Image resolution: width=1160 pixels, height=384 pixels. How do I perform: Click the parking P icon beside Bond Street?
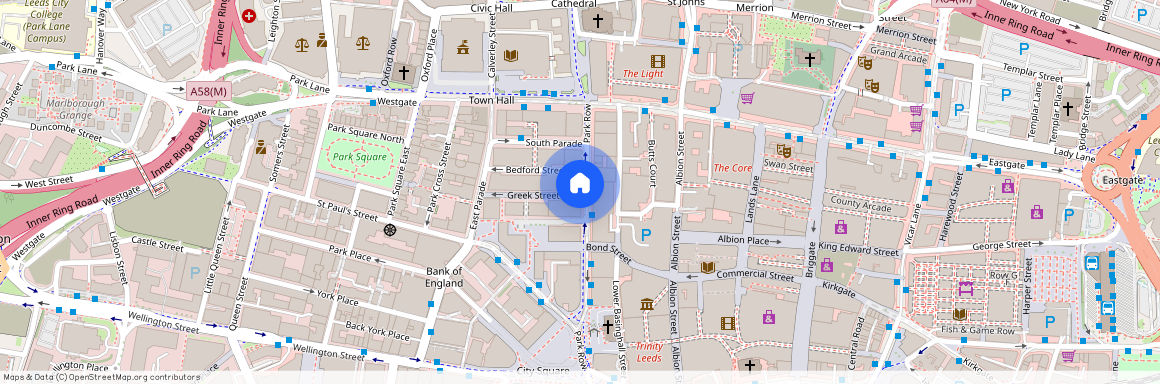click(646, 235)
